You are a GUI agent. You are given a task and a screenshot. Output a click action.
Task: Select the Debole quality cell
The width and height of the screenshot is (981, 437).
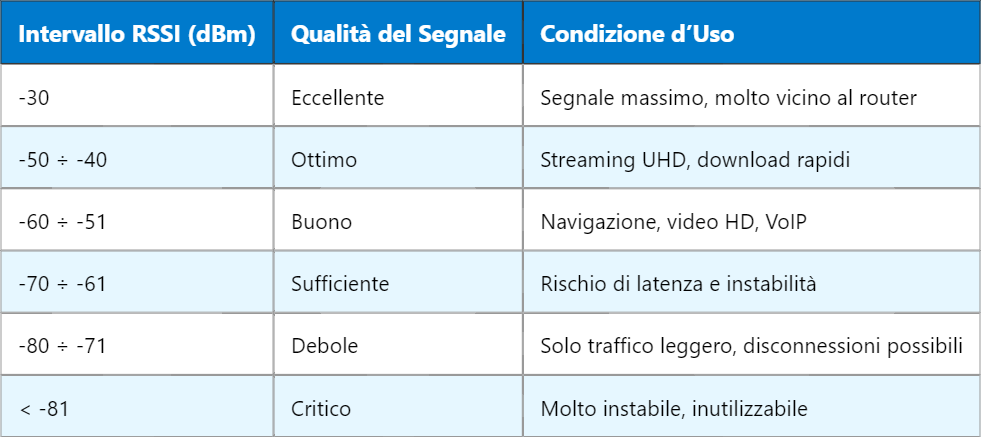pyautogui.click(x=324, y=346)
